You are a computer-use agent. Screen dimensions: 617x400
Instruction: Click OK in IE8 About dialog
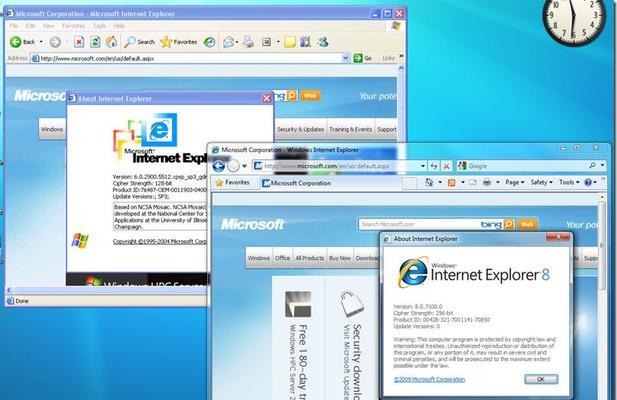point(541,379)
